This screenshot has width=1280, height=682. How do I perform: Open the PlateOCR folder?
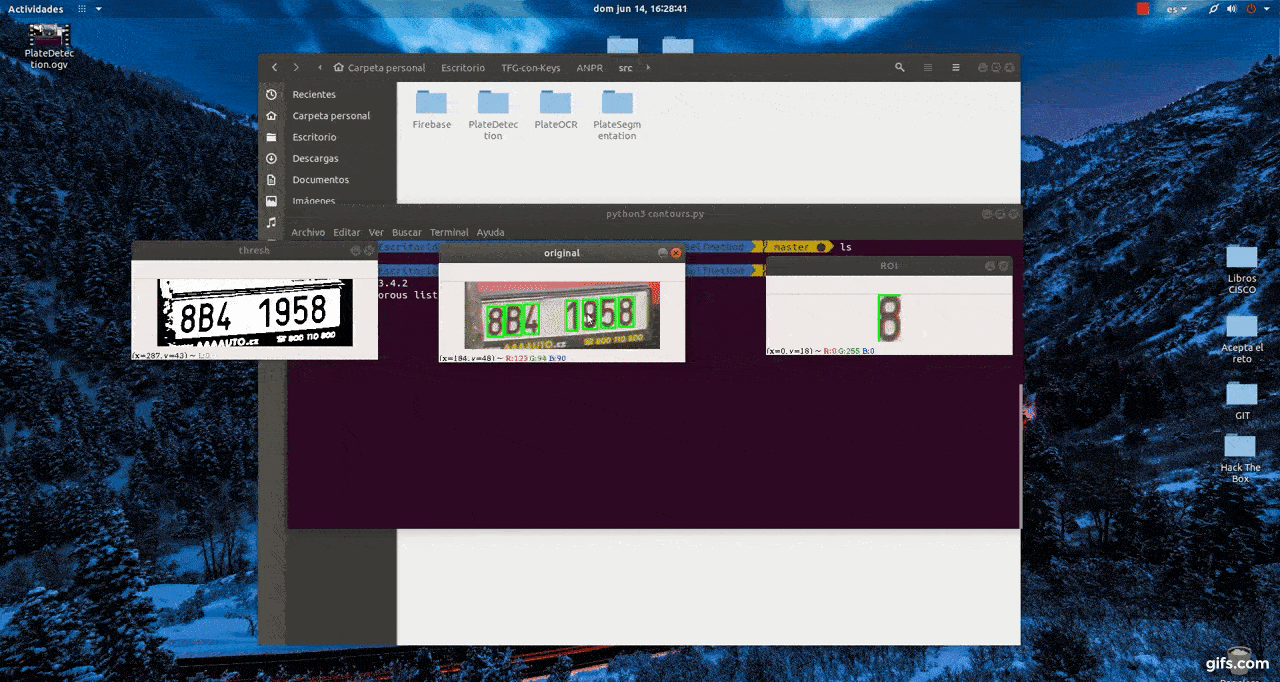556,109
